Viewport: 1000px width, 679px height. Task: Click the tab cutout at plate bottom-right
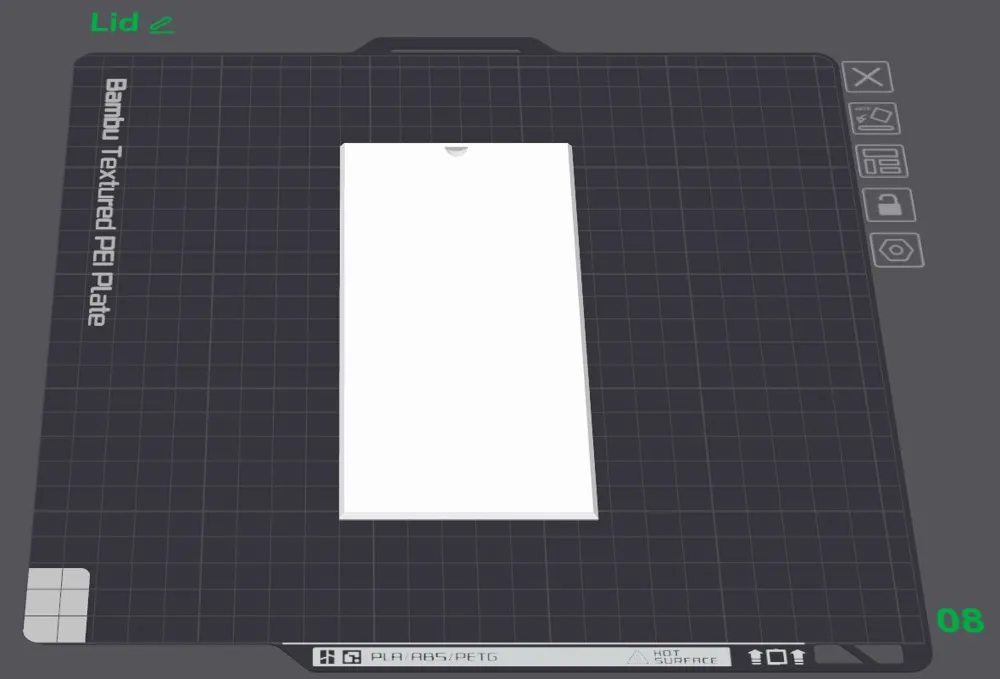pos(858,654)
